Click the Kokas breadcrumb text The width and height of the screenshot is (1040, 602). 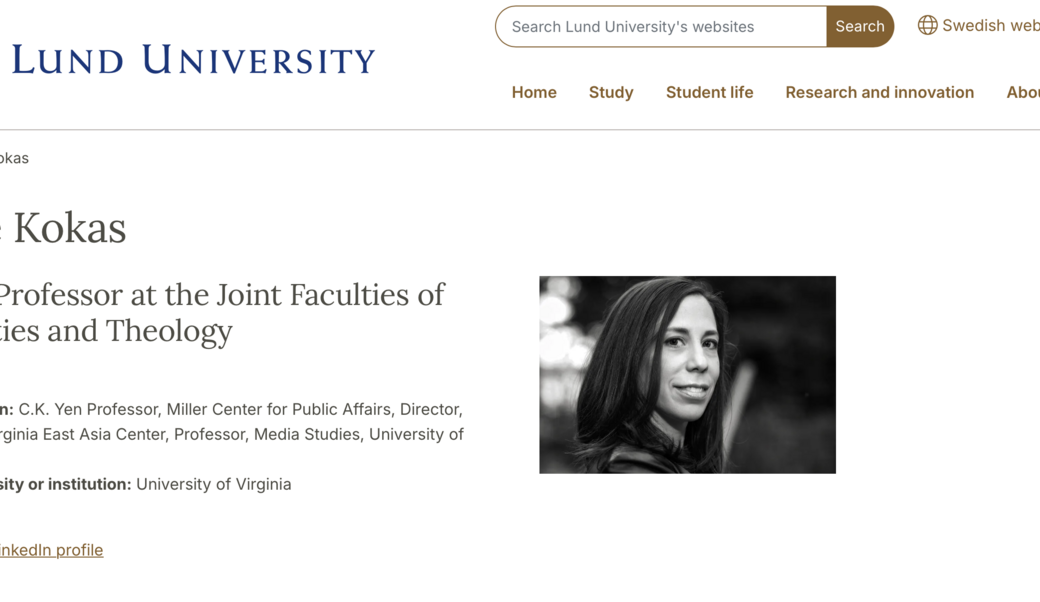(14, 158)
